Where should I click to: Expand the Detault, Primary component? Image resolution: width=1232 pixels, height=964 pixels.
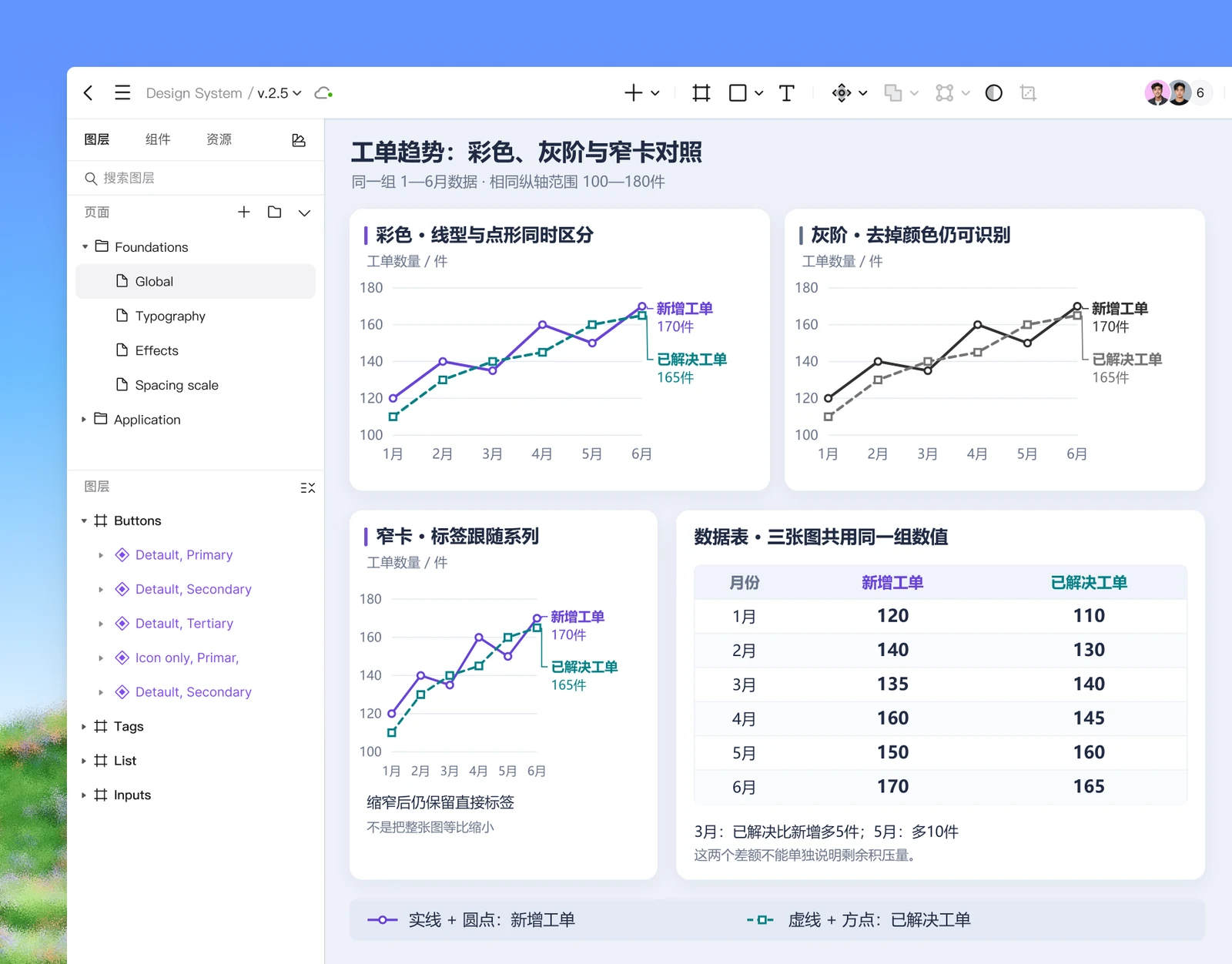point(101,555)
